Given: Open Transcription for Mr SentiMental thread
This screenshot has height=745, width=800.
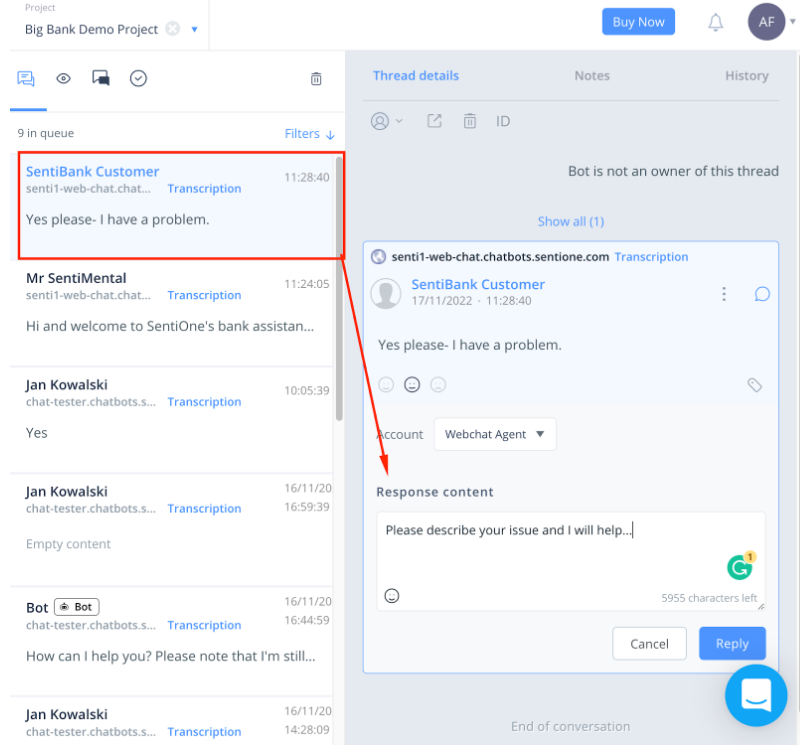Looking at the screenshot, I should tap(204, 295).
